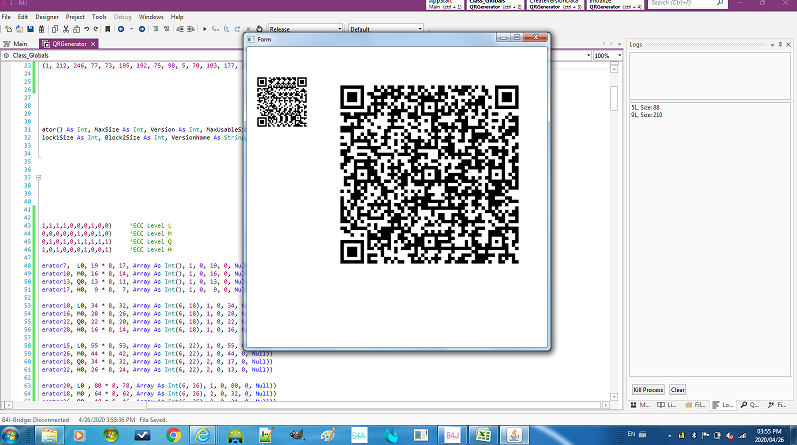Open Excel from the taskbar
This screenshot has width=797, height=445.
tap(483, 435)
